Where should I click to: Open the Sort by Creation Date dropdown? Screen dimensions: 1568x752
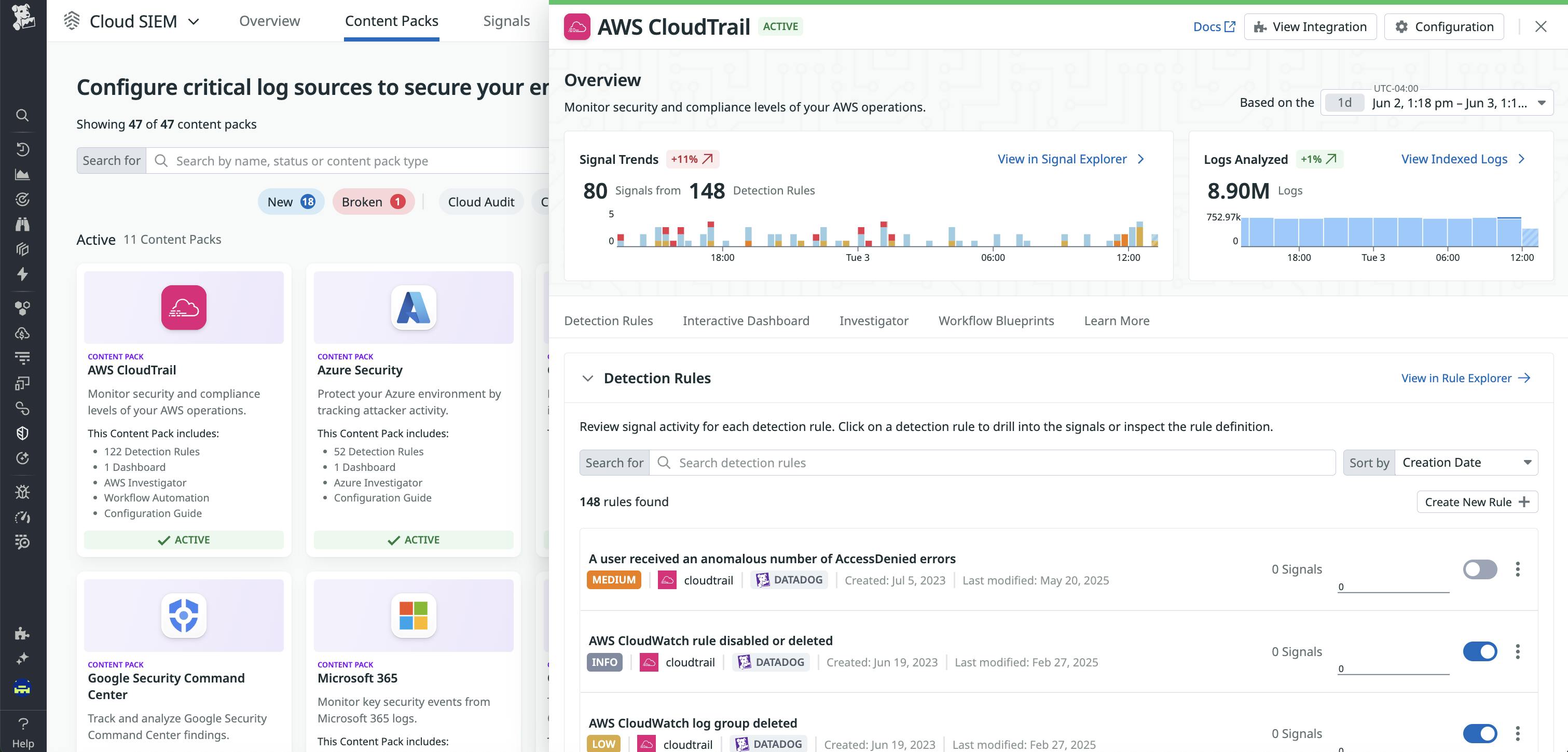click(x=1465, y=463)
